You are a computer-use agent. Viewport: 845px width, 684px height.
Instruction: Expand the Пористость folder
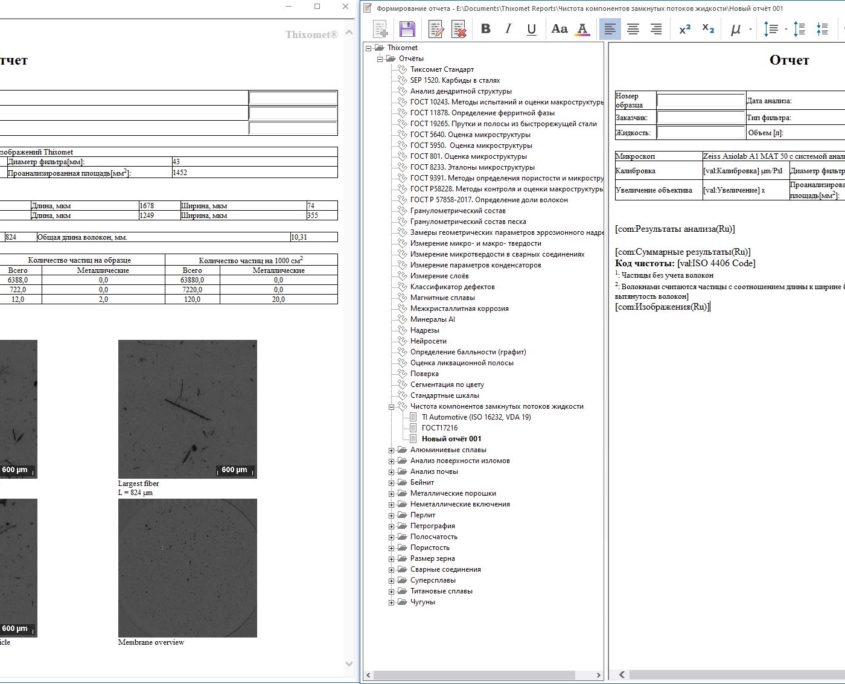(x=391, y=548)
